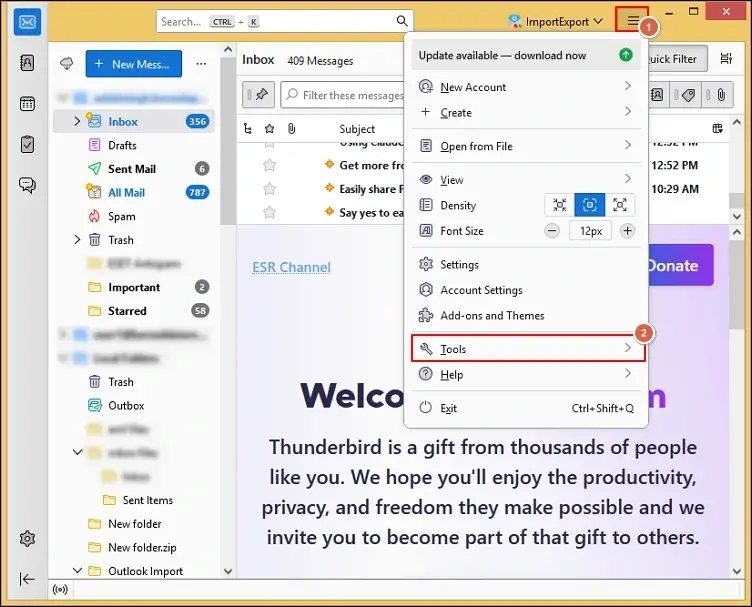Select the Sent Mail folder

(x=134, y=169)
